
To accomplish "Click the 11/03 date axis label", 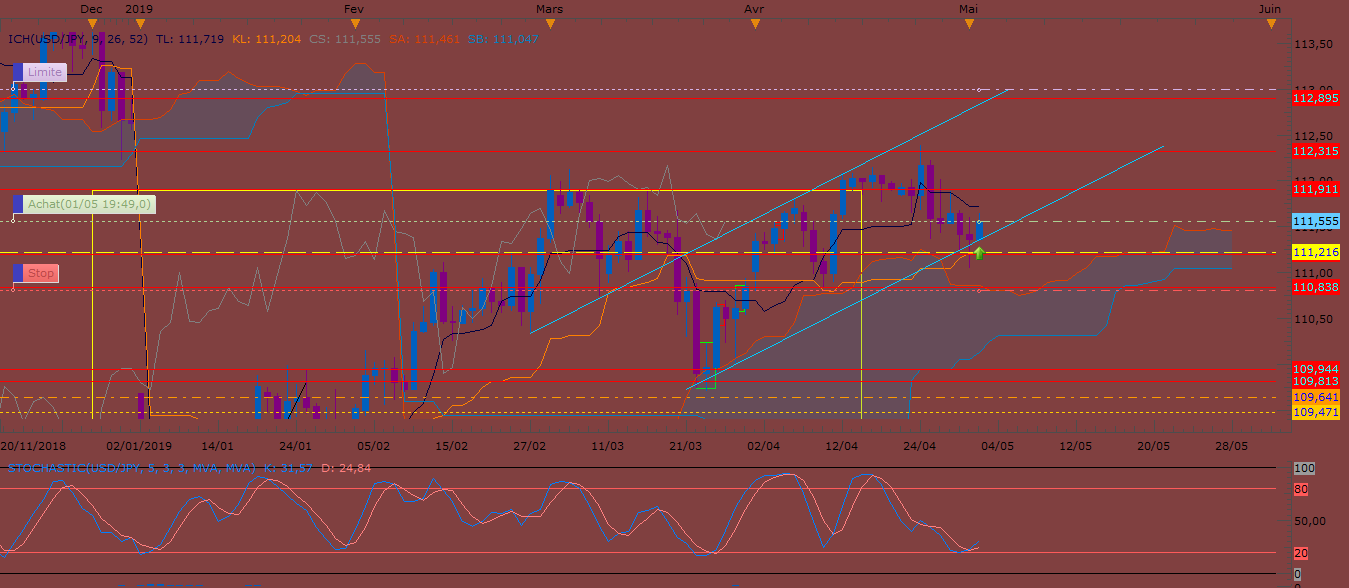I will click(x=607, y=446).
